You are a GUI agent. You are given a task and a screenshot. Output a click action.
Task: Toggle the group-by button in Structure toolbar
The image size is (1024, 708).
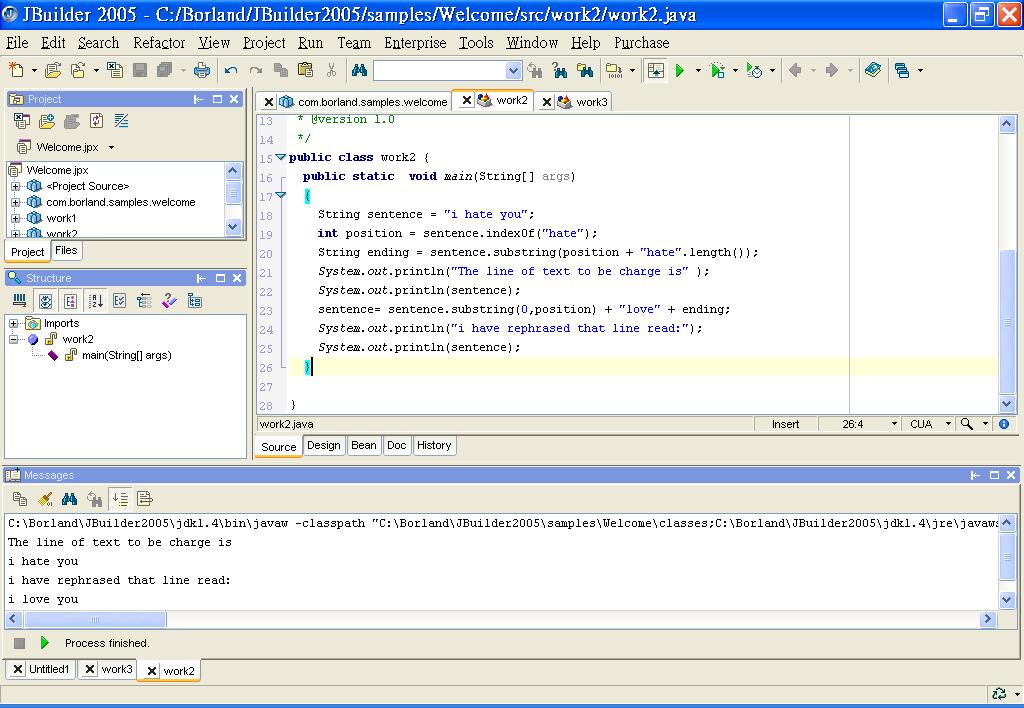(71, 300)
